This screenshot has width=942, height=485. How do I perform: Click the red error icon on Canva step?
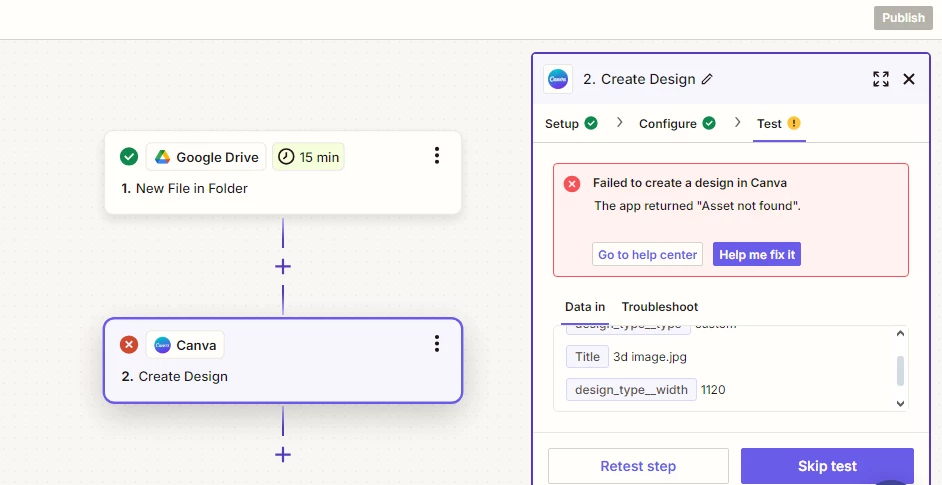pyautogui.click(x=129, y=345)
